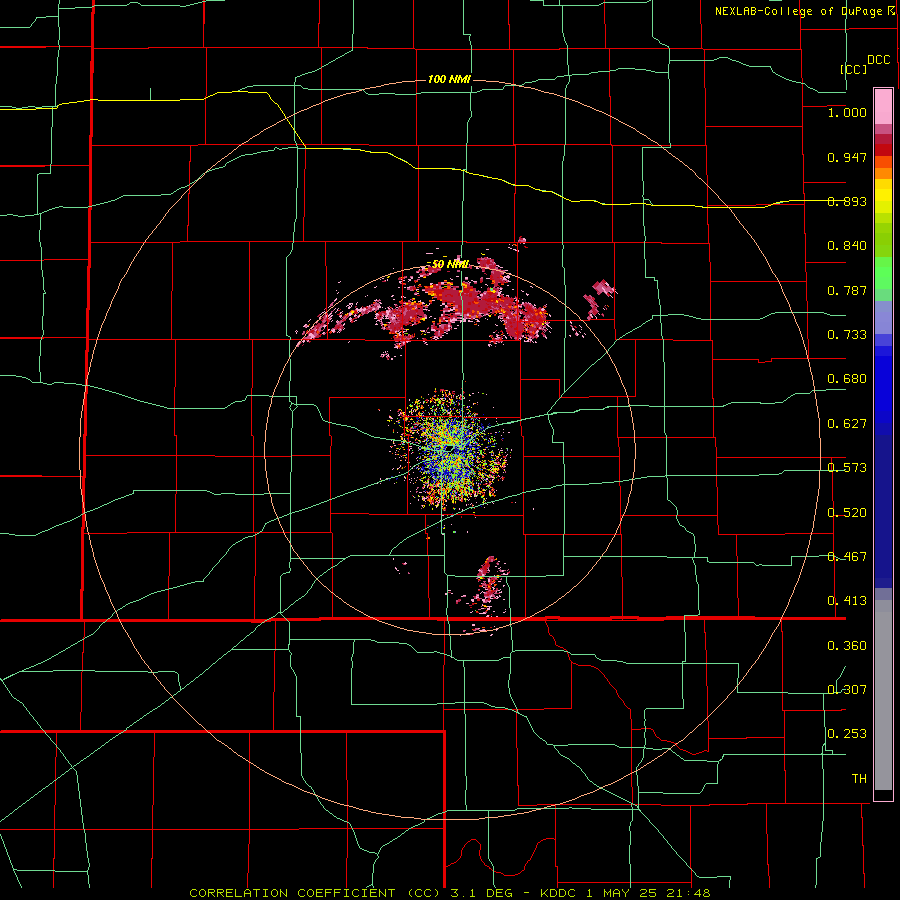Select the 0.733 legend value
Image resolution: width=900 pixels, height=900 pixels.
point(847,335)
